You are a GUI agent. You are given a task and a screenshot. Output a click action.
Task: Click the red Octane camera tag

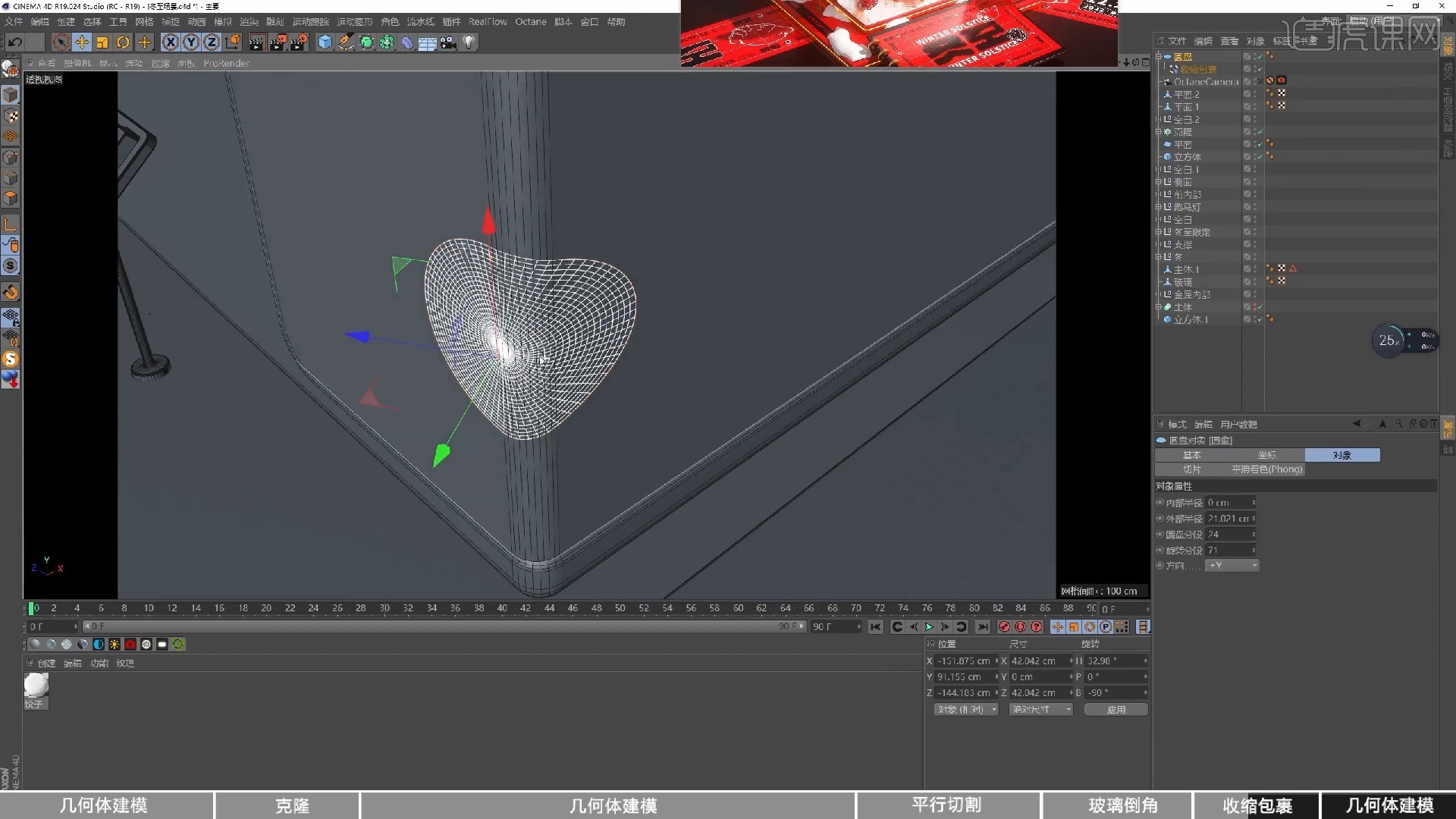coord(1282,80)
